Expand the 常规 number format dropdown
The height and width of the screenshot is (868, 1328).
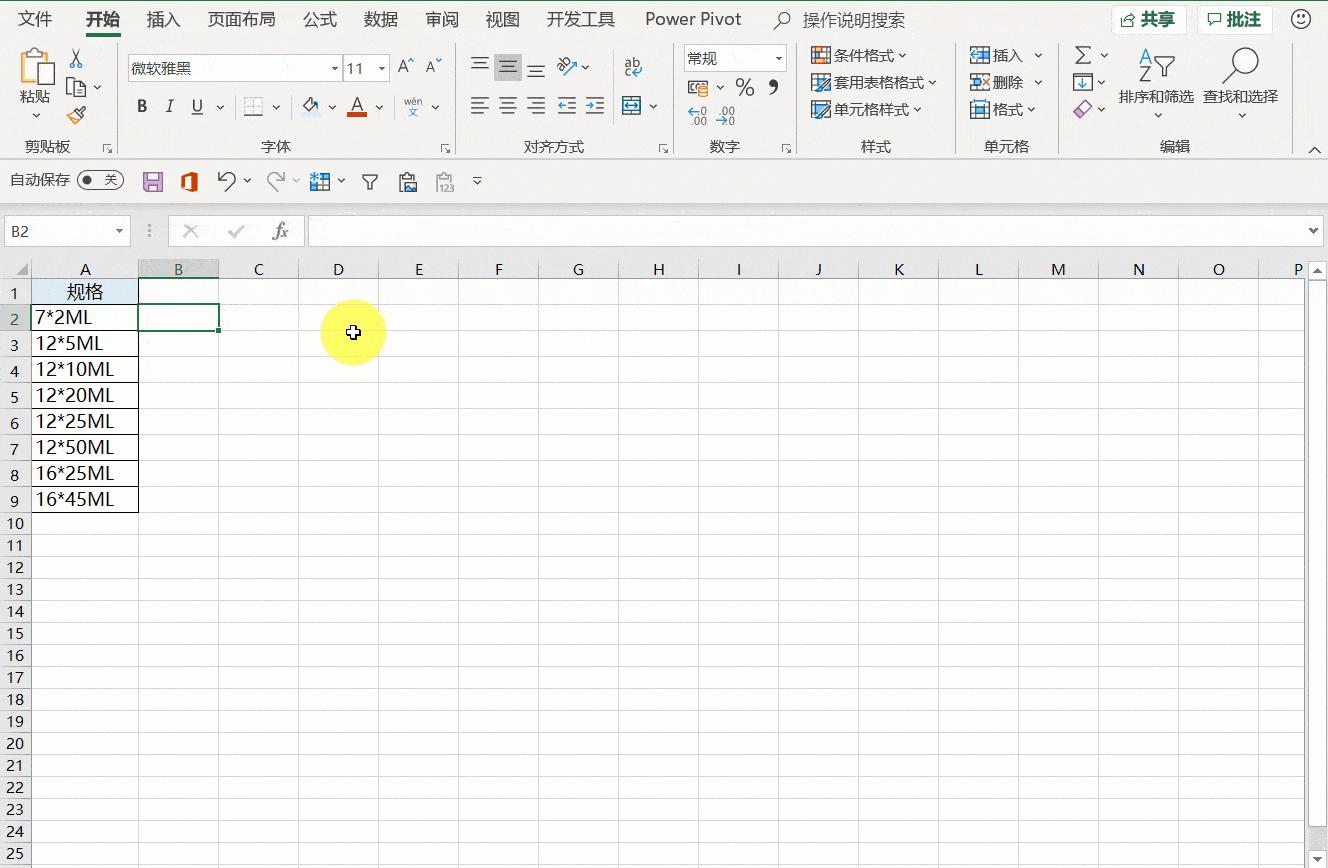point(779,57)
